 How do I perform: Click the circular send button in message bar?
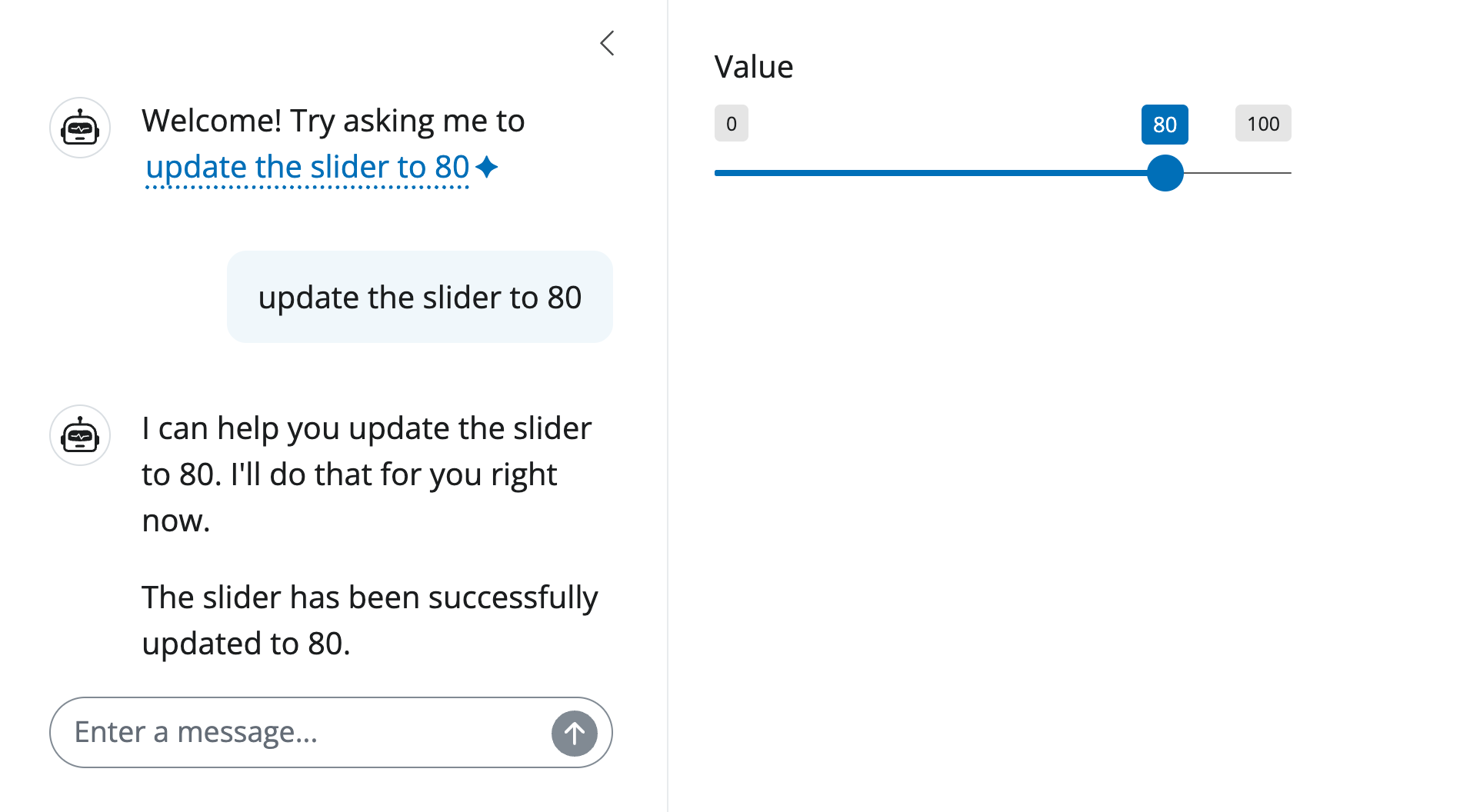573,732
